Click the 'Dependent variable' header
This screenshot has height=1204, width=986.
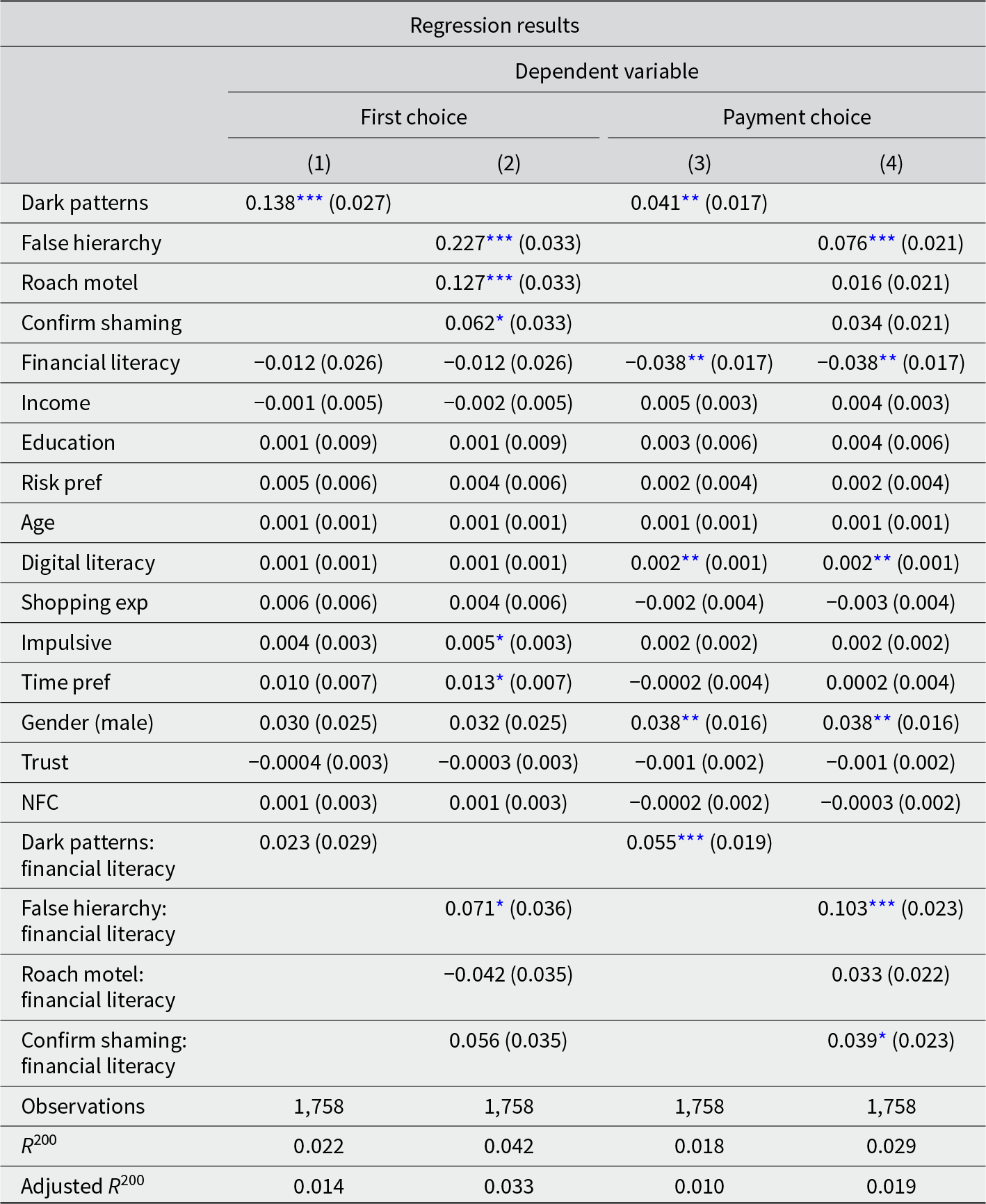point(606,71)
